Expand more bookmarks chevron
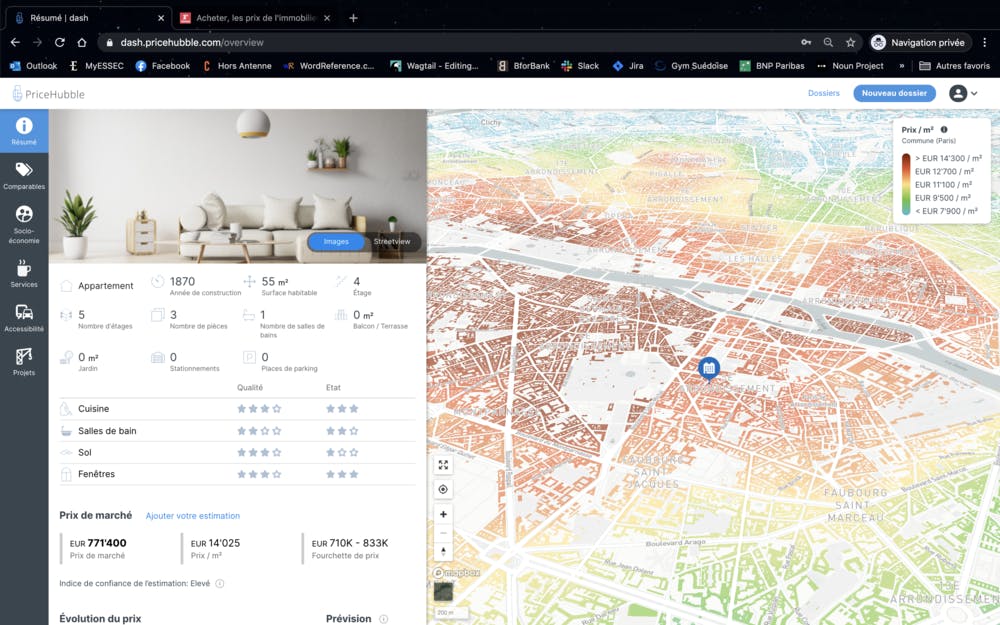Screen dimensions: 1000x625 coord(902,66)
